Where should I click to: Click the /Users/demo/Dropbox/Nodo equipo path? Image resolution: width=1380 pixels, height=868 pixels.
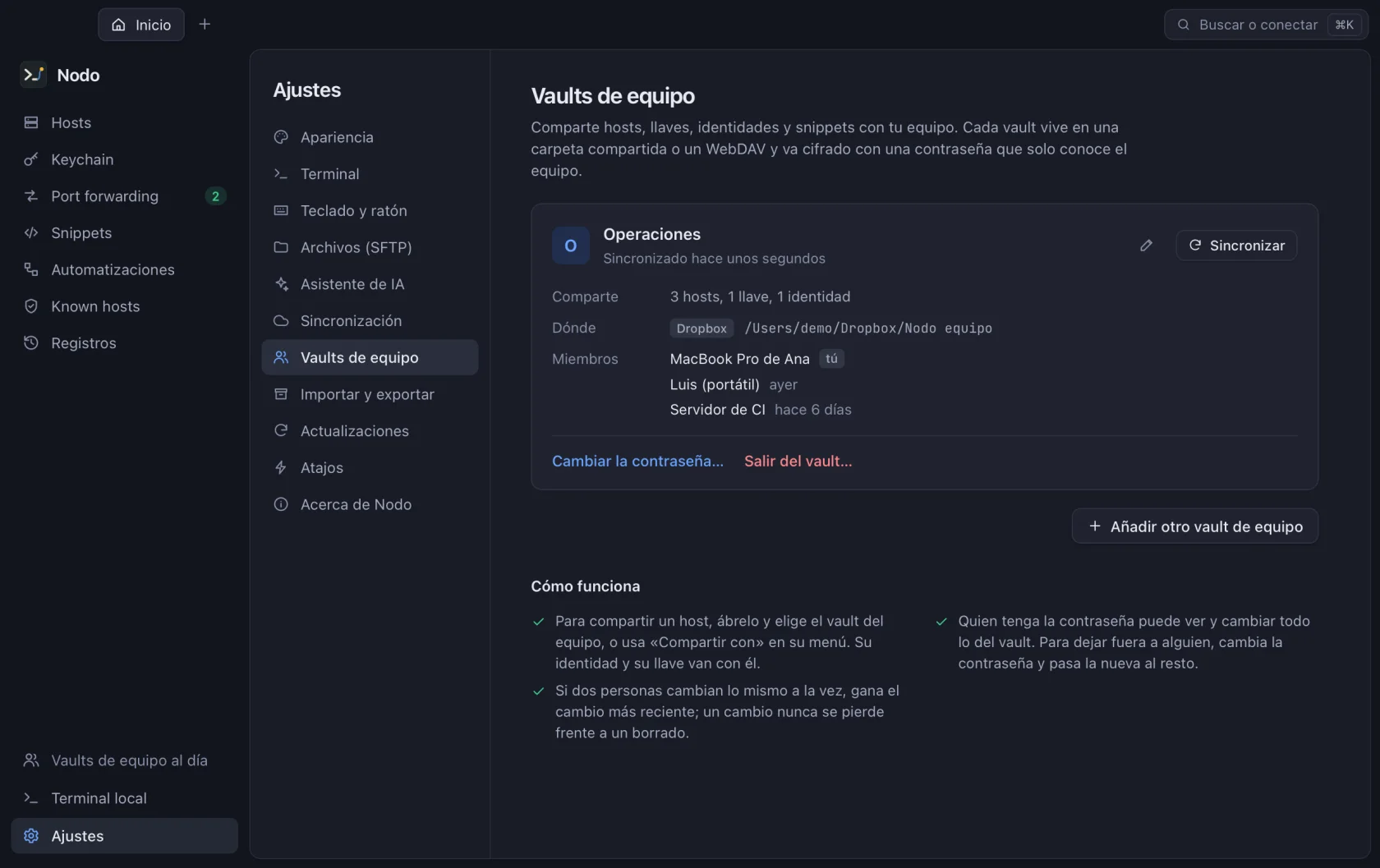tap(868, 328)
